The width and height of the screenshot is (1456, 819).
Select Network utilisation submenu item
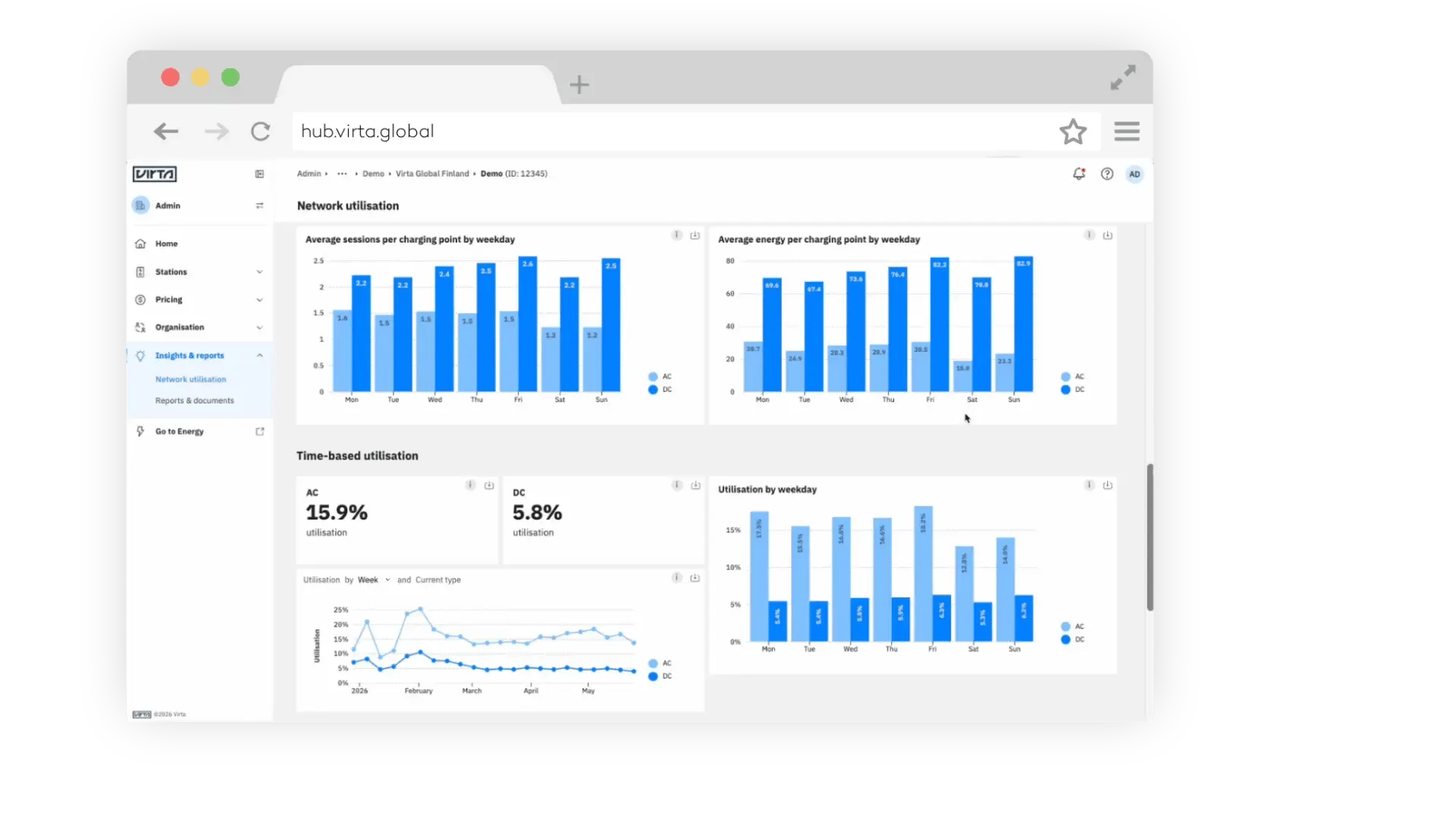coord(190,379)
